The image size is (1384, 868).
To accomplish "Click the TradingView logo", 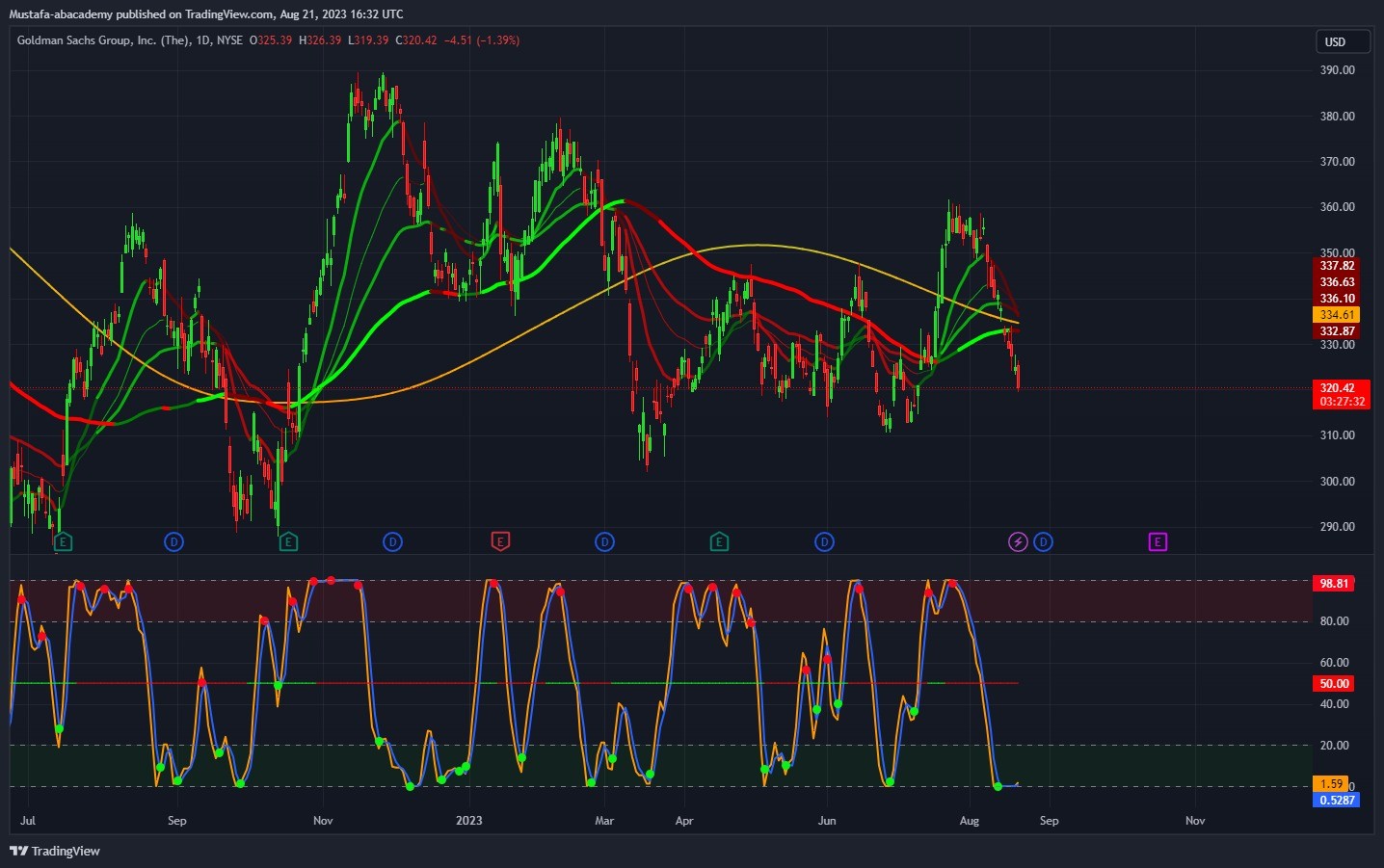I will point(55,851).
